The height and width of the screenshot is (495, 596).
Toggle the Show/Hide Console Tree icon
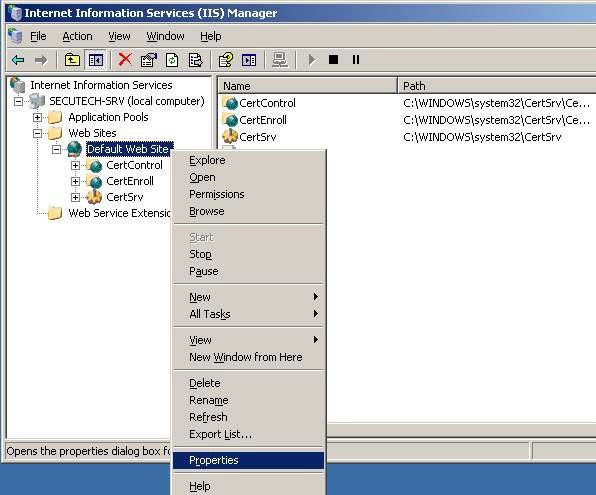click(95, 60)
